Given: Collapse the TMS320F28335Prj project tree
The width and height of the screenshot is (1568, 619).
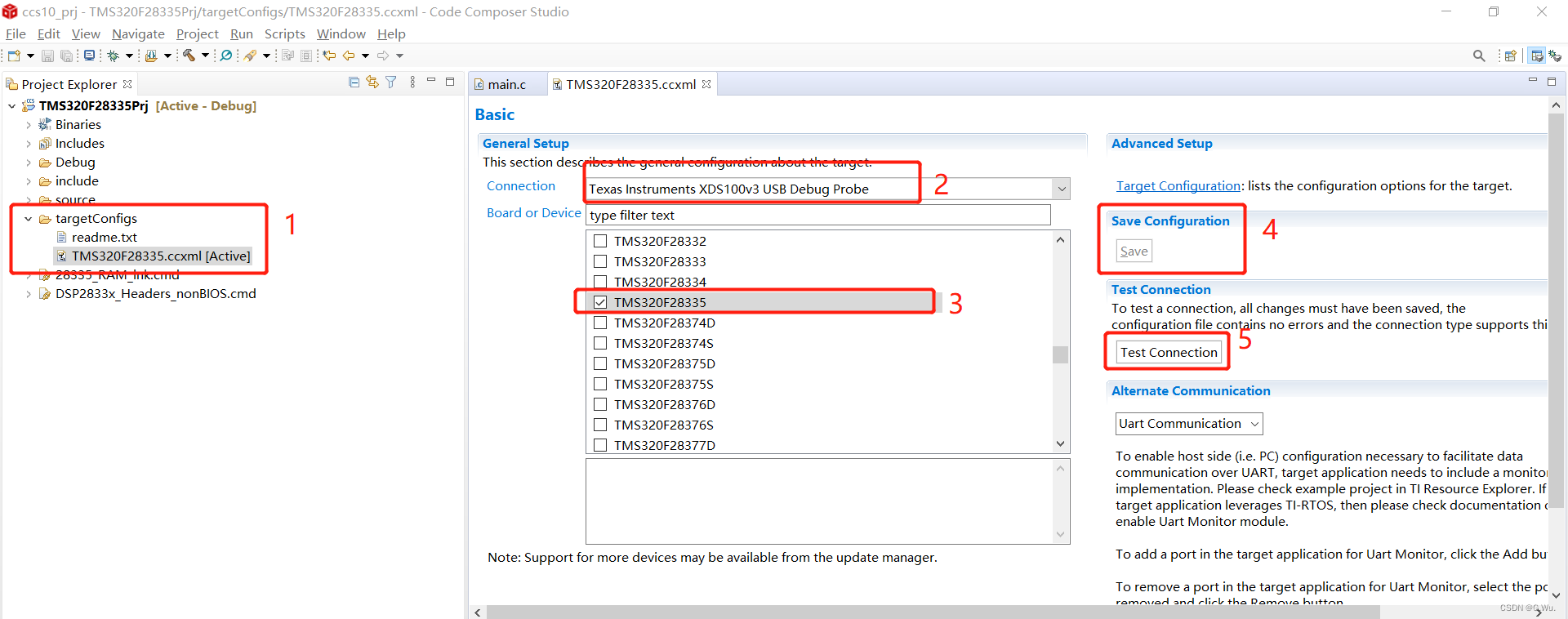Looking at the screenshot, I should [x=12, y=106].
